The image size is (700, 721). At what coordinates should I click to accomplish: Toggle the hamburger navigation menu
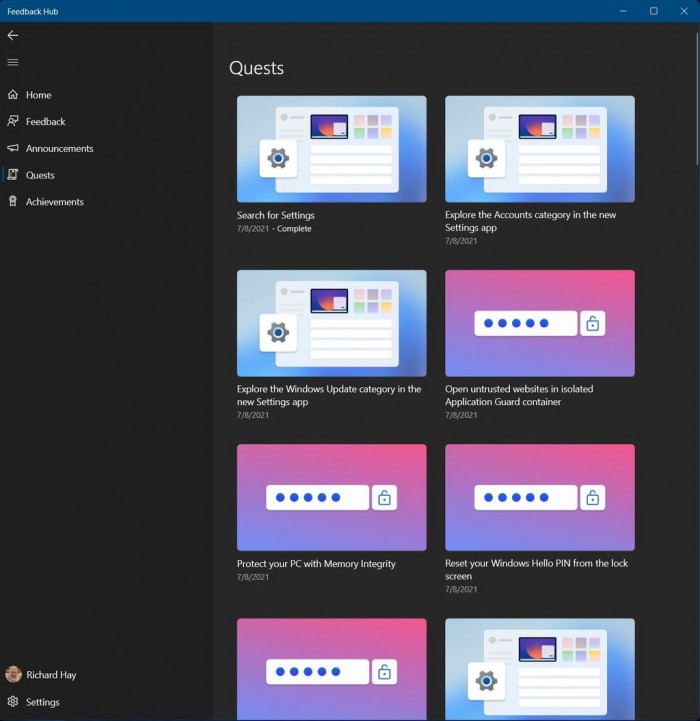pyautogui.click(x=13, y=62)
